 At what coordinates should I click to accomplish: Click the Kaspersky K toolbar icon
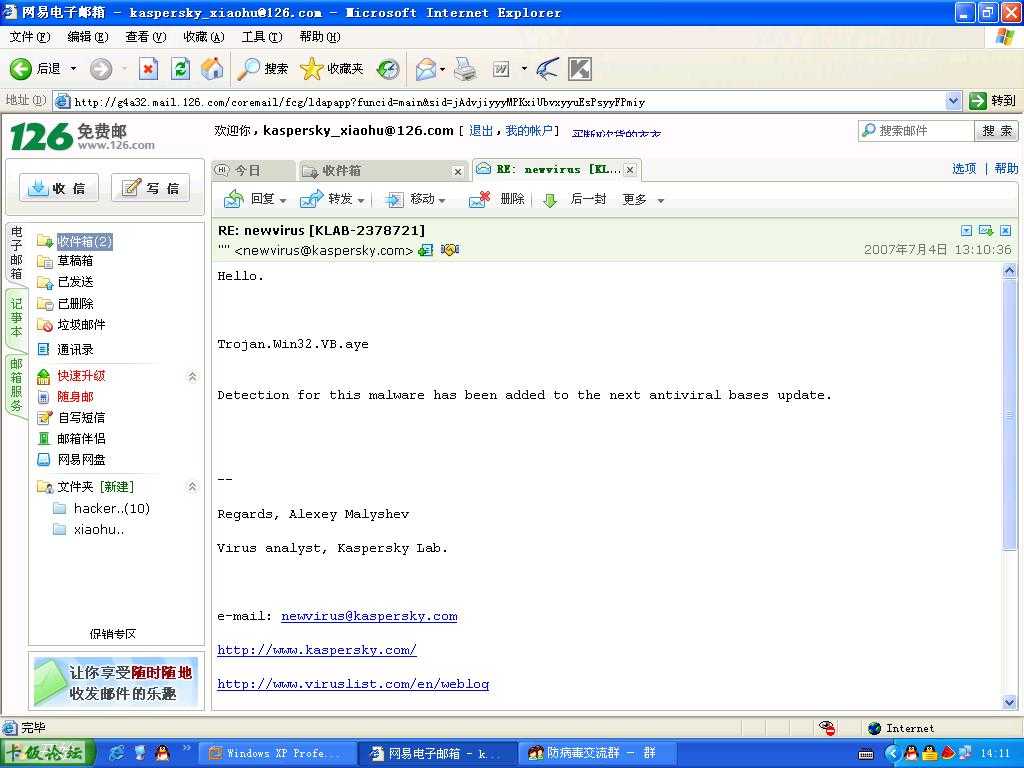coord(580,69)
